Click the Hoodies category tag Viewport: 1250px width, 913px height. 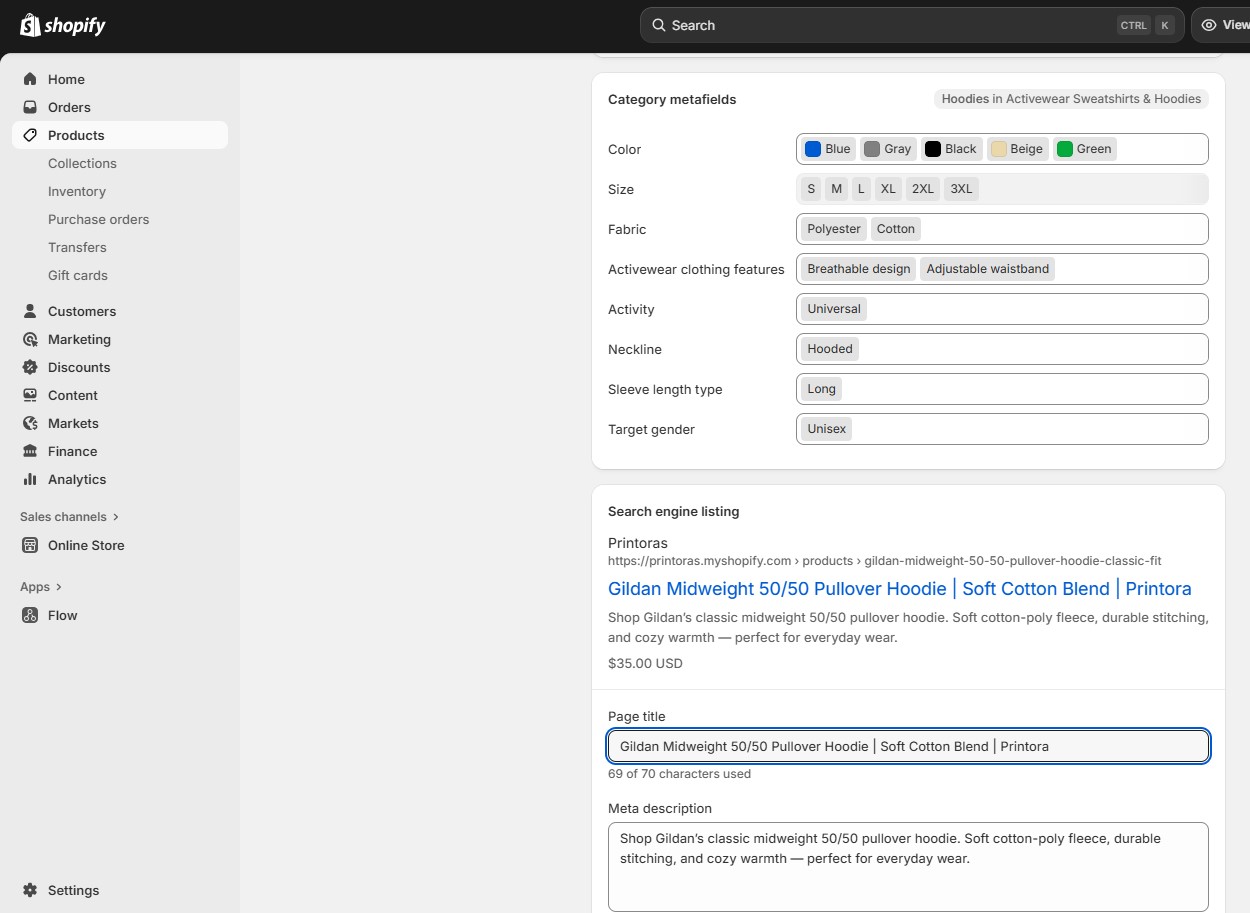point(1071,99)
